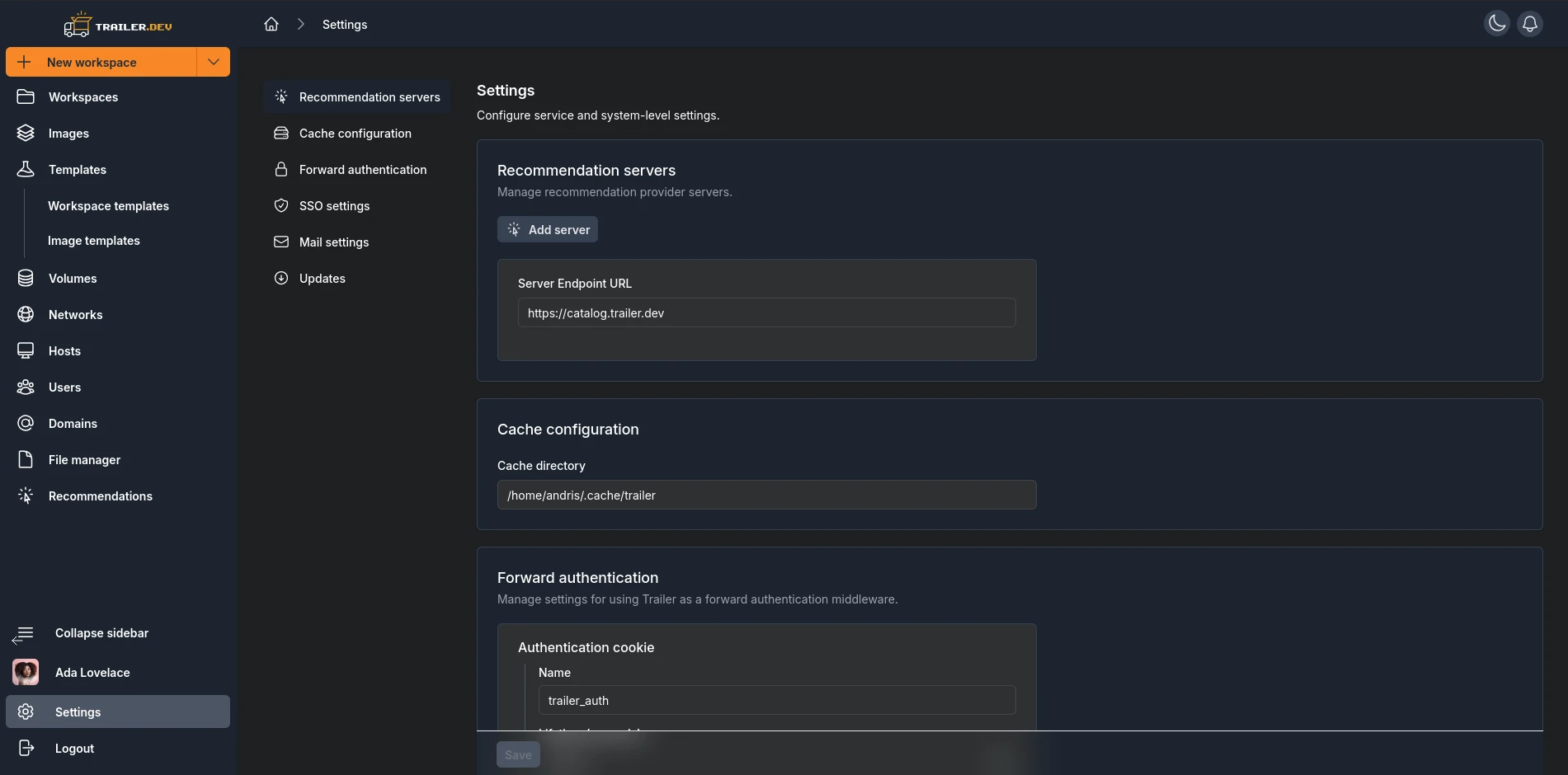Screen dimensions: 1568x775
Task: Click the Volumes label in sidebar
Action: [73, 278]
